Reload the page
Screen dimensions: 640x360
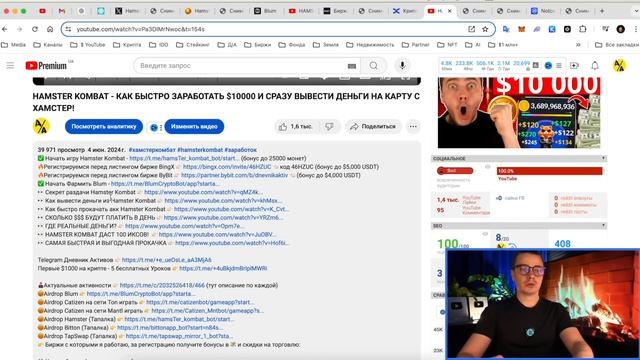pyautogui.click(x=35, y=29)
